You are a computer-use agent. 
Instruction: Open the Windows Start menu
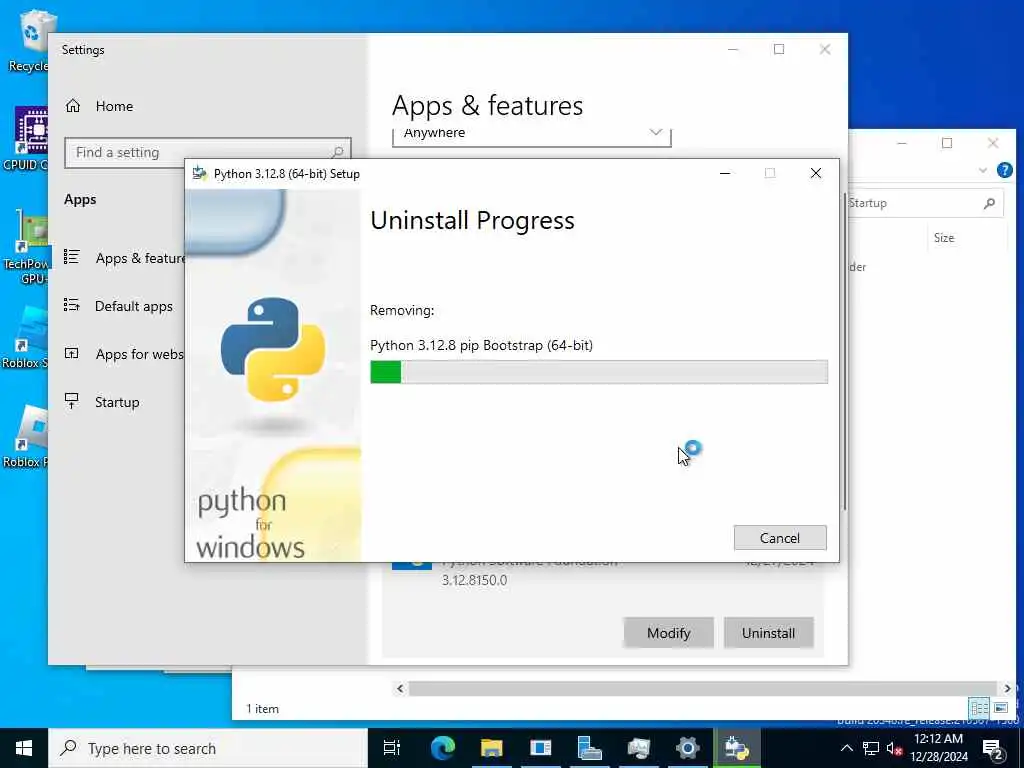tap(24, 748)
